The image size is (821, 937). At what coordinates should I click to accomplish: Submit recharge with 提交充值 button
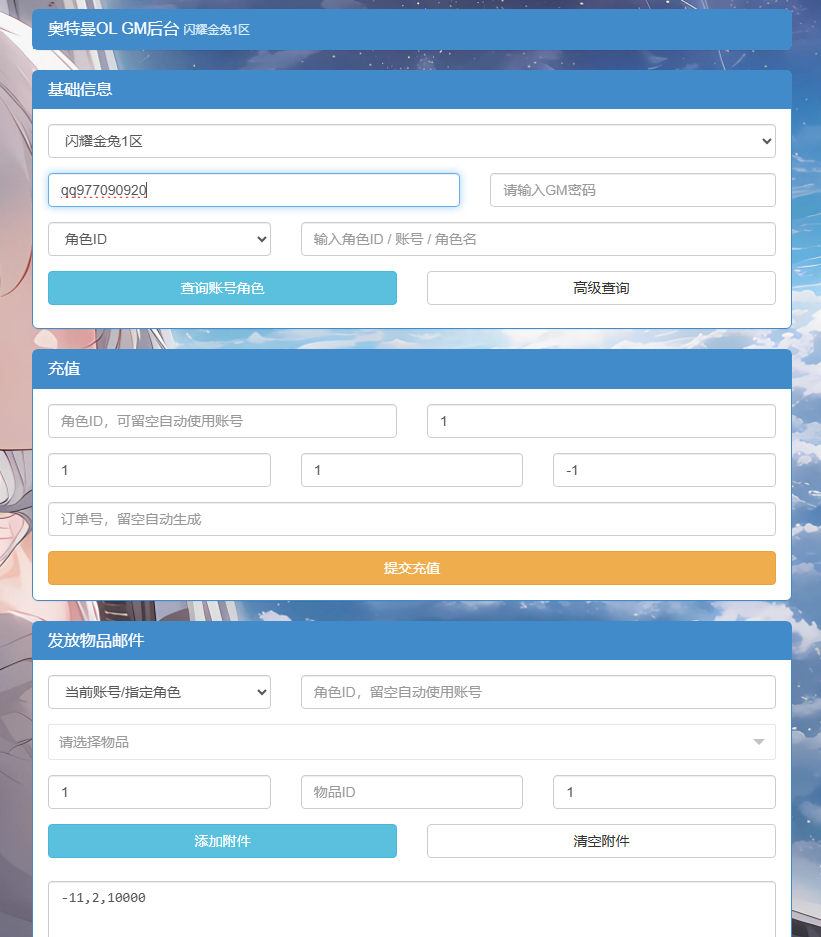[x=412, y=568]
